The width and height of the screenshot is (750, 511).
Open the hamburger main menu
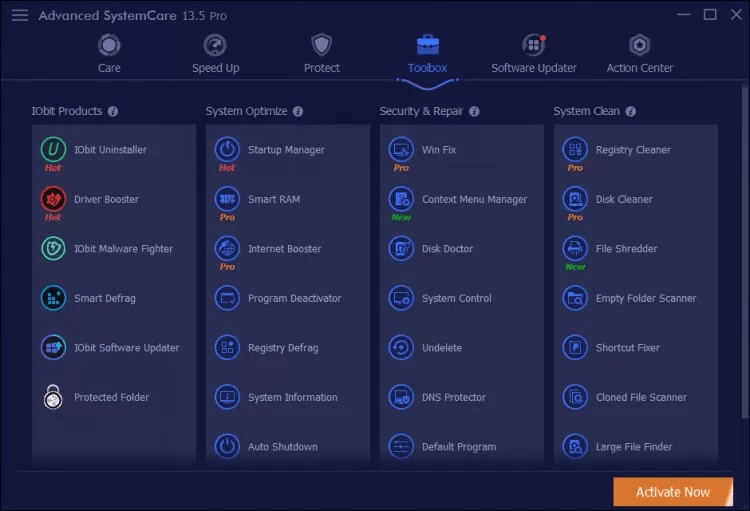pyautogui.click(x=20, y=15)
